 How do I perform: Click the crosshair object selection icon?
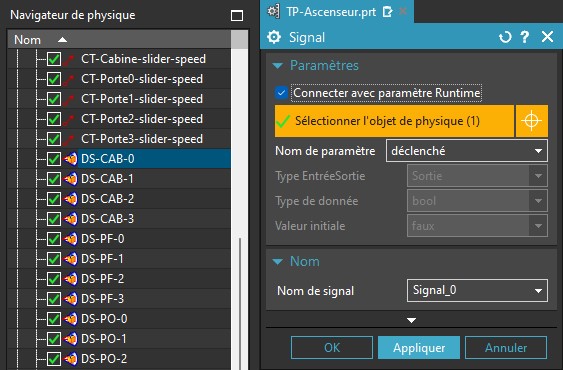[531, 121]
